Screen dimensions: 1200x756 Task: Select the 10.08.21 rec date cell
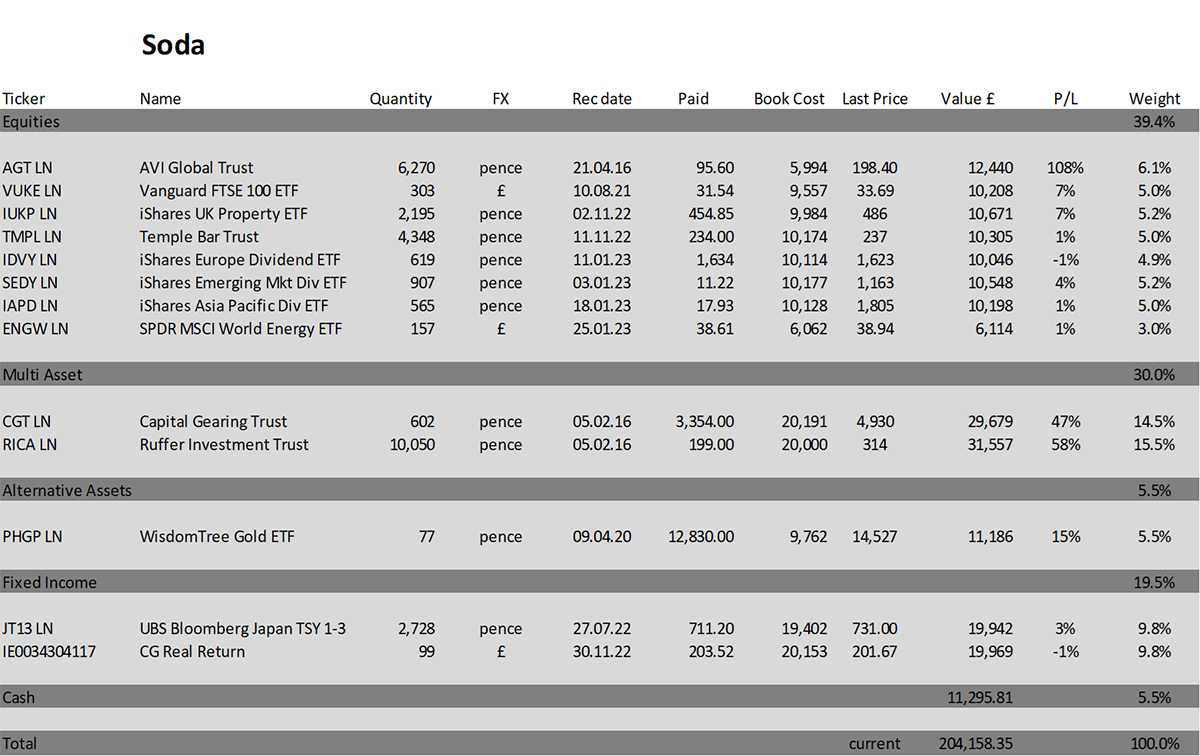602,191
